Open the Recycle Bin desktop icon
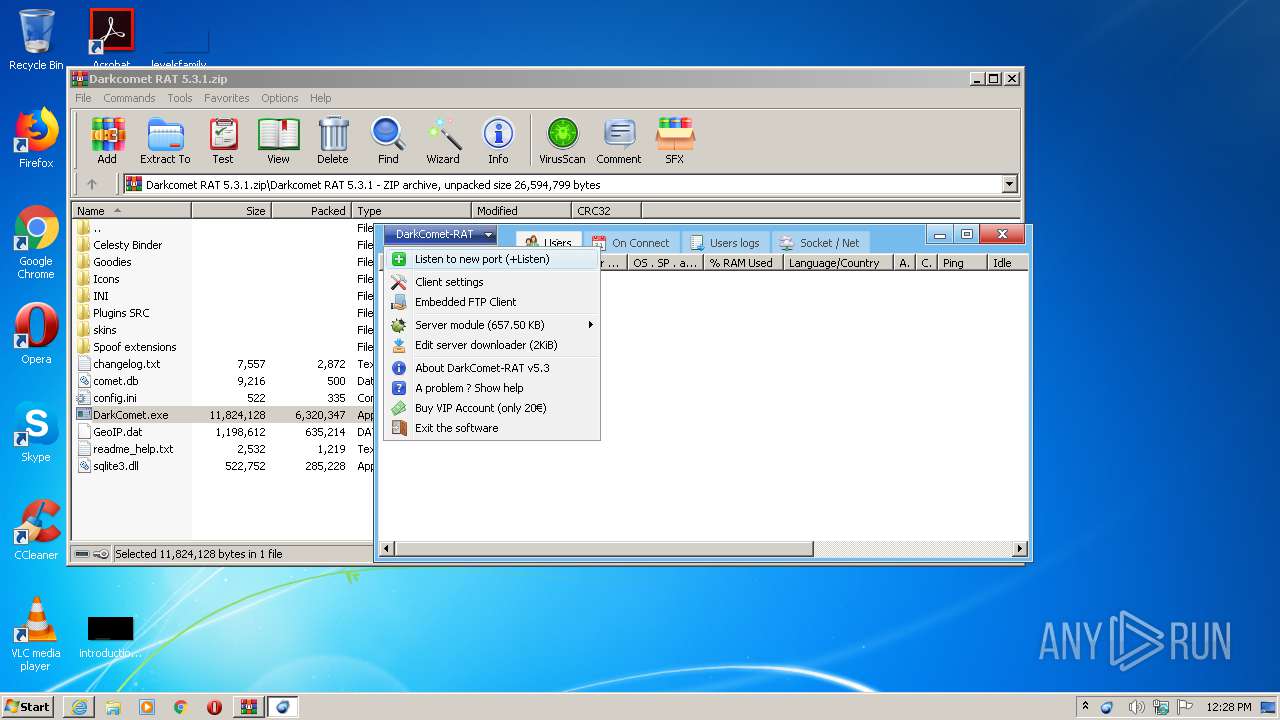The height and width of the screenshot is (720, 1280). [x=36, y=40]
